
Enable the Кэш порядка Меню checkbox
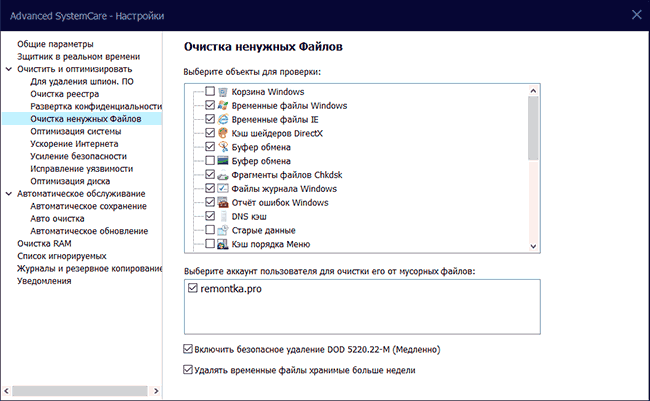click(x=210, y=243)
